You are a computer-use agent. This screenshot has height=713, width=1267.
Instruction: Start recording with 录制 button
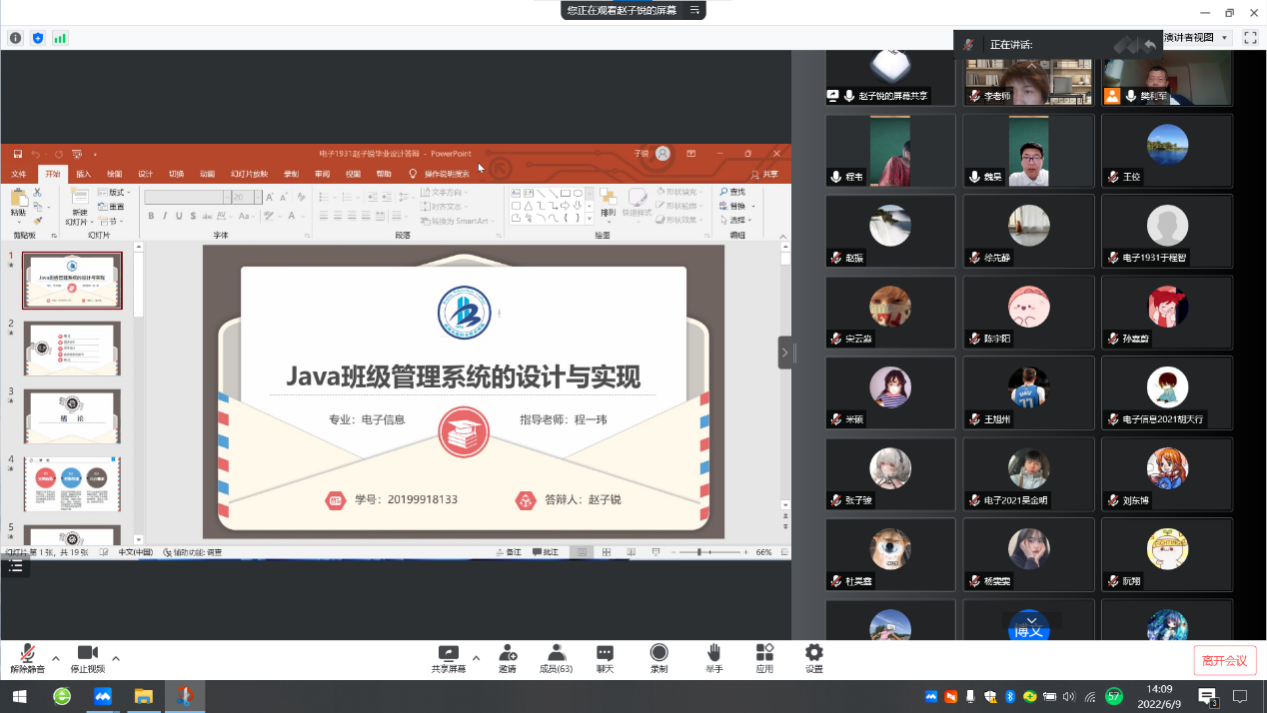(659, 659)
